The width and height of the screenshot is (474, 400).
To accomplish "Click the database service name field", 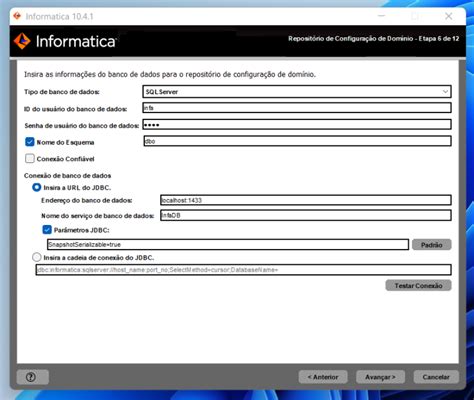I will click(x=306, y=215).
